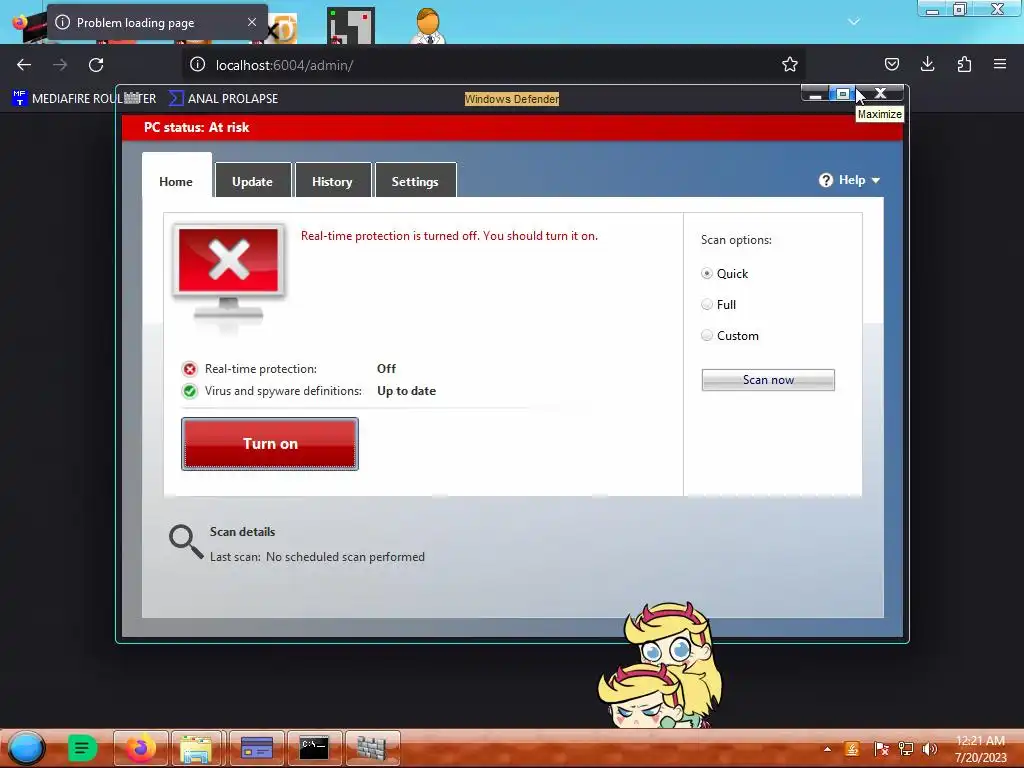Click the Scan details magnifier icon
Image resolution: width=1024 pixels, height=768 pixels.
pos(186,542)
